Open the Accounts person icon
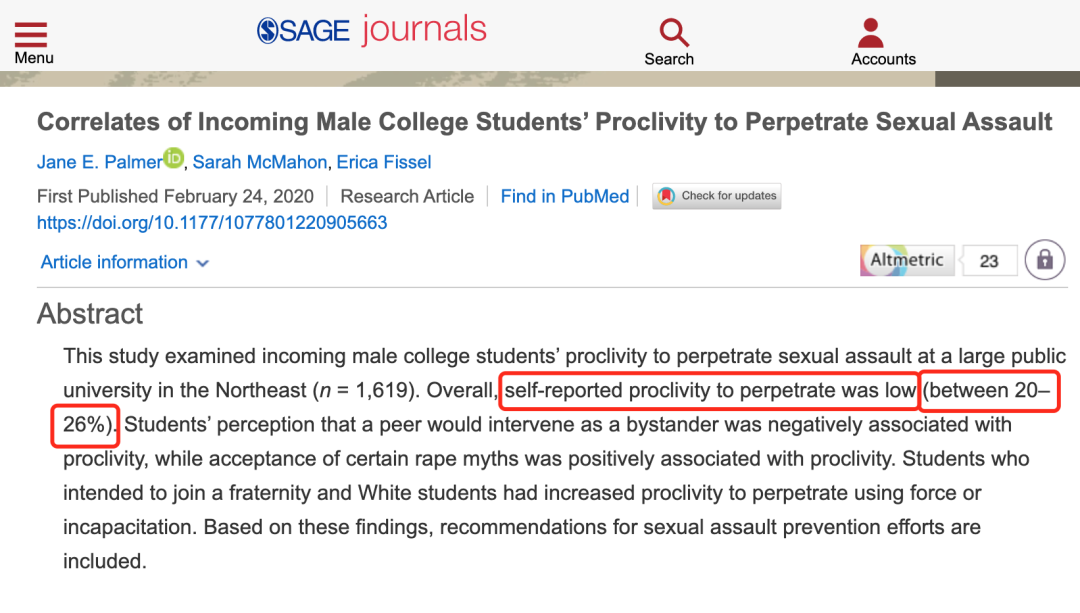 871,32
